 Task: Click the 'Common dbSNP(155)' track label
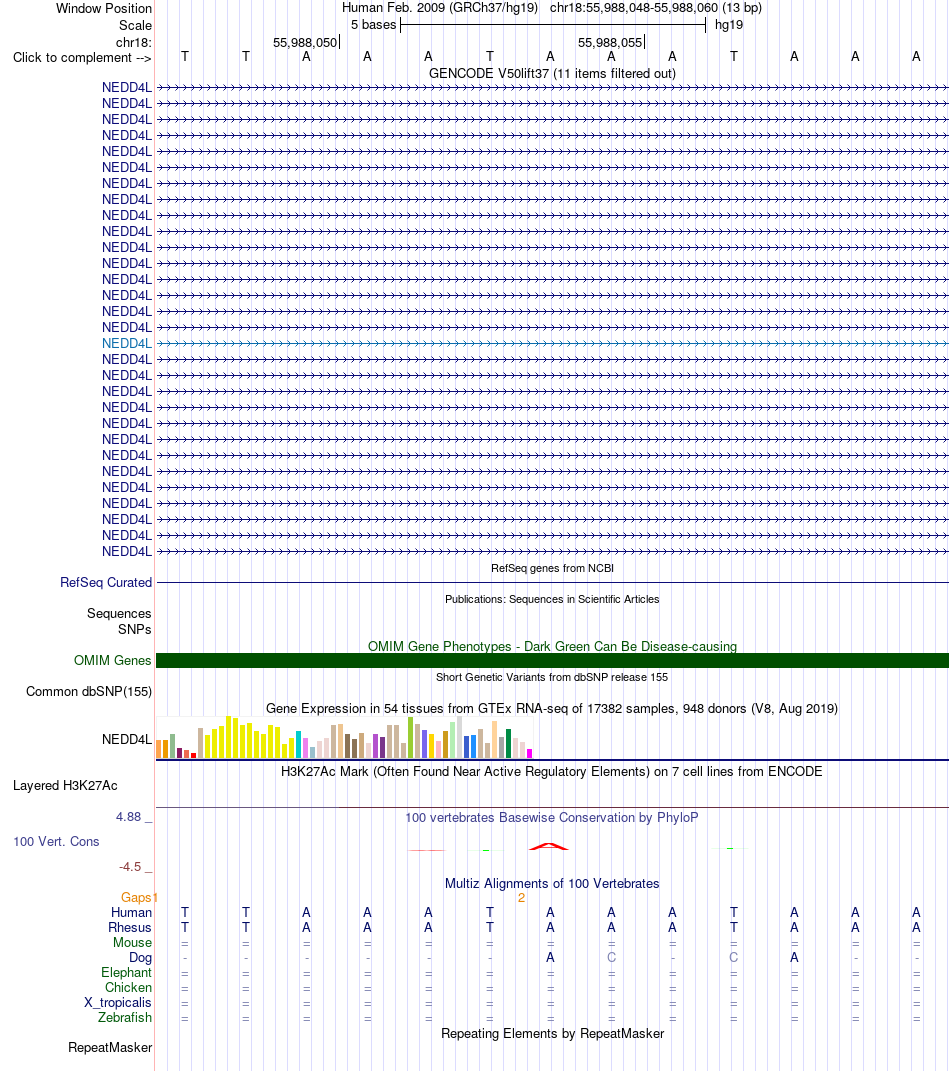(x=89, y=691)
